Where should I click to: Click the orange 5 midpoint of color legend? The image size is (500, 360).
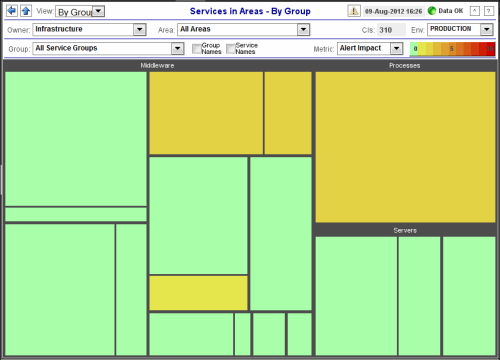click(451, 49)
